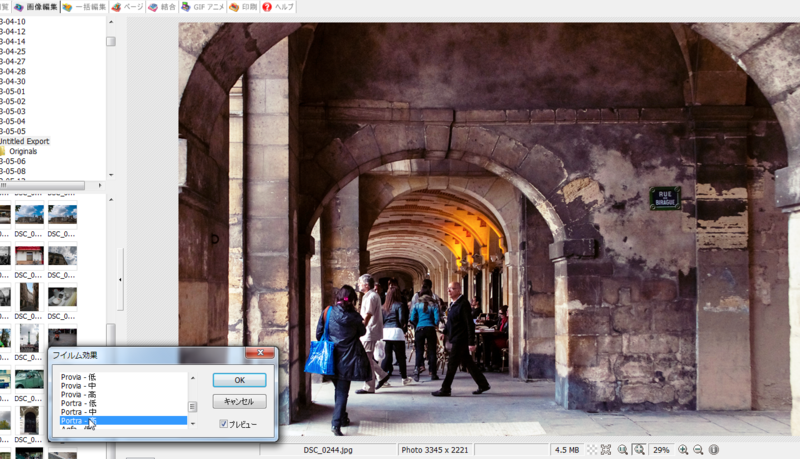Image resolution: width=800 pixels, height=459 pixels.
Task: Click the zoom in magnifier icon
Action: pyautogui.click(x=683, y=450)
